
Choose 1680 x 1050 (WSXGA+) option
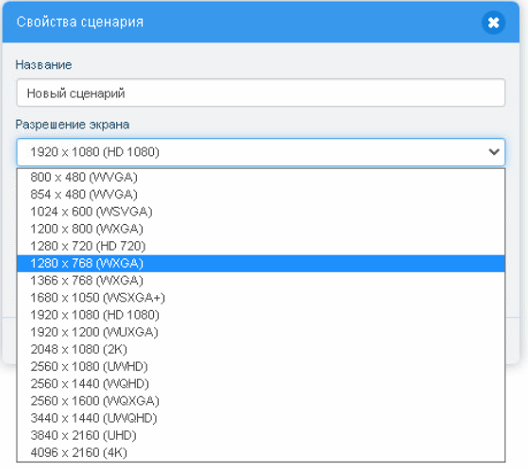pyautogui.click(x=261, y=298)
